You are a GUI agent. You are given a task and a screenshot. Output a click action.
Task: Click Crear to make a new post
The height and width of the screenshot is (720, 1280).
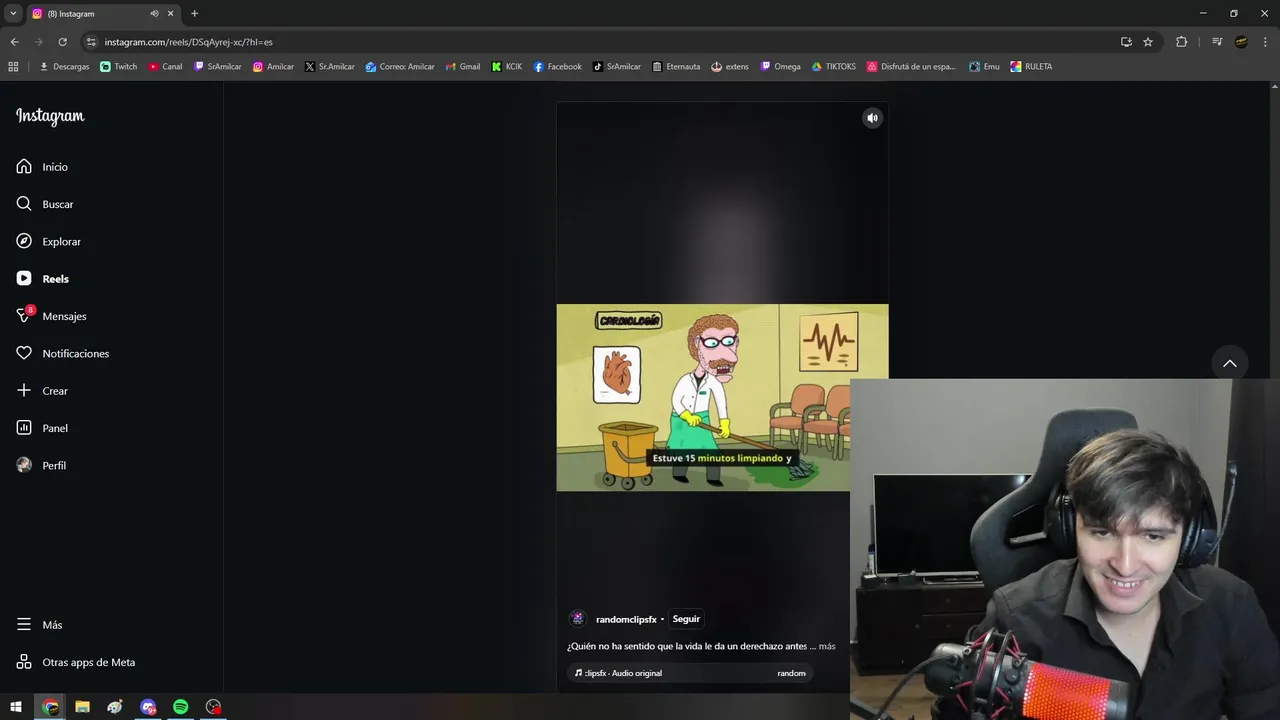point(42,391)
